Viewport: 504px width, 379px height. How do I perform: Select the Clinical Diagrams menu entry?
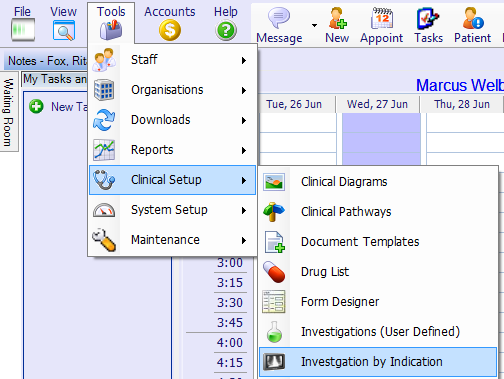point(378,182)
